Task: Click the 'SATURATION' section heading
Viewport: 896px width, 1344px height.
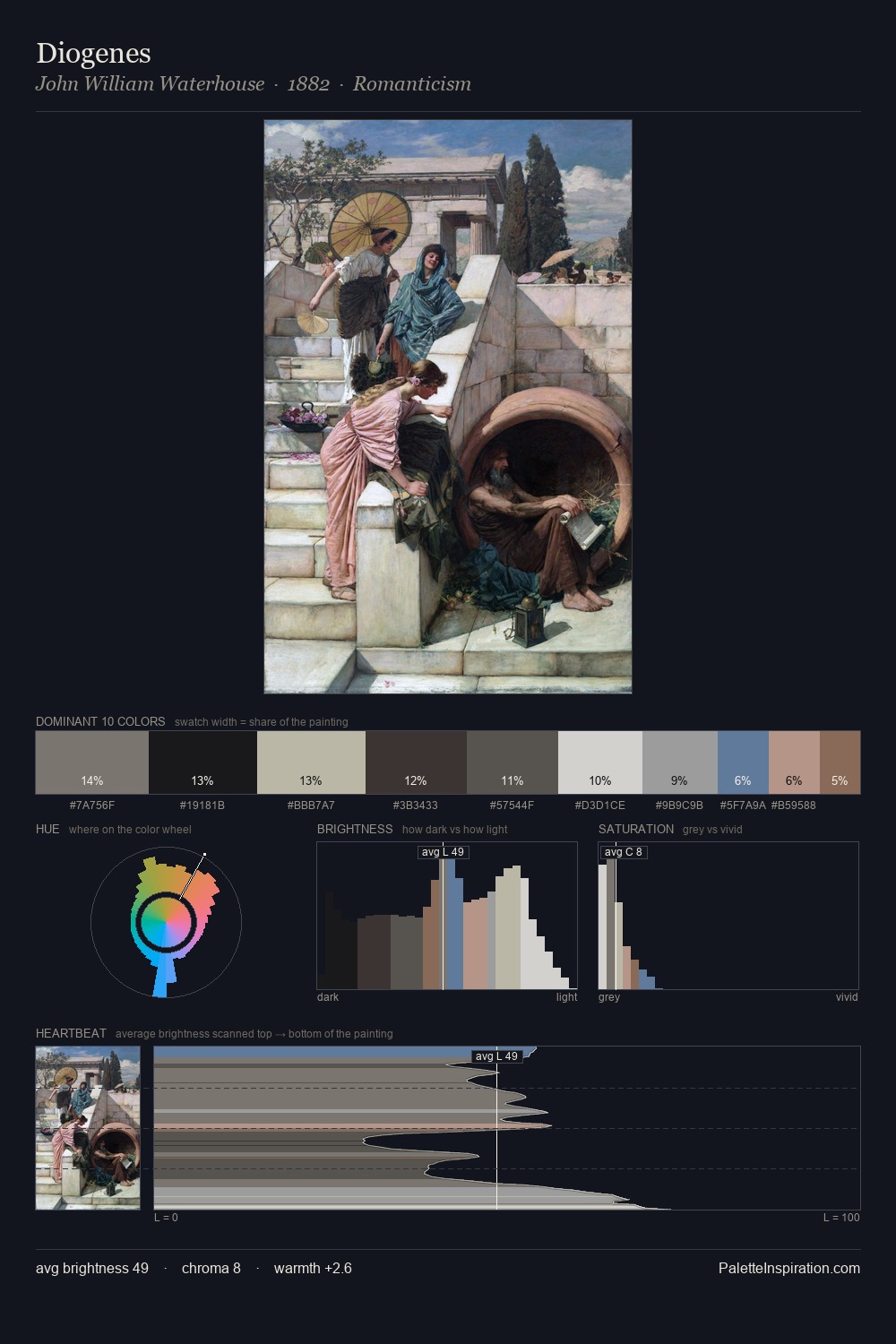Action: tap(636, 829)
